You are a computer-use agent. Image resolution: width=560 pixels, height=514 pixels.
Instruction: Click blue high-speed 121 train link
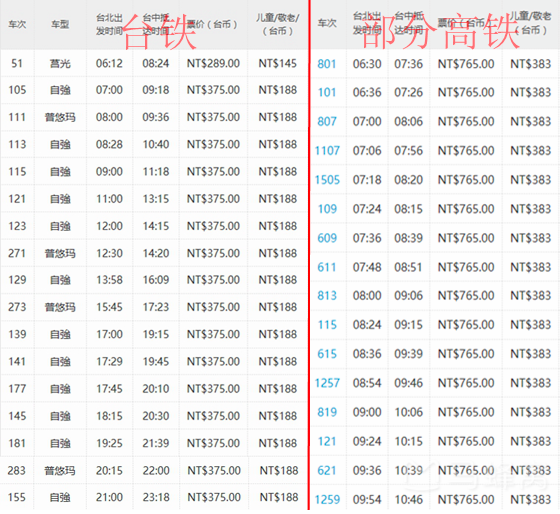coord(327,441)
